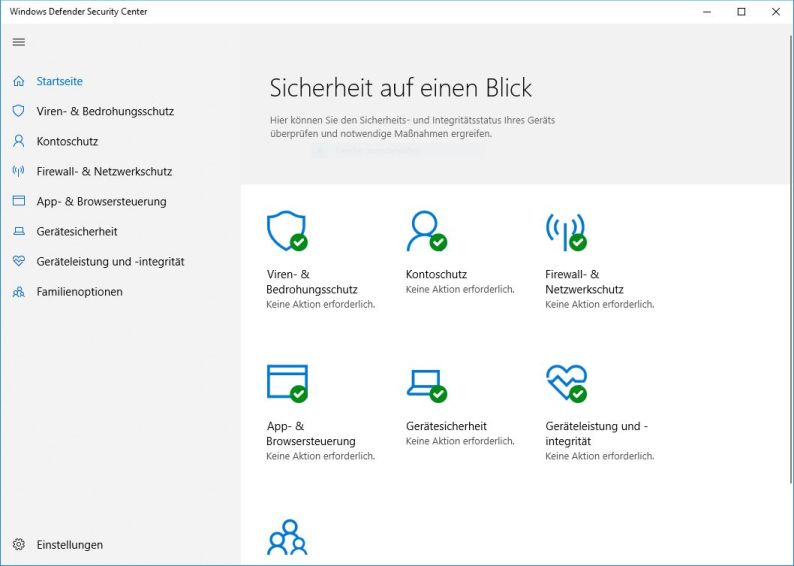
Task: Click the heart icon for Geräteleistung in sidebar
Action: (19, 261)
